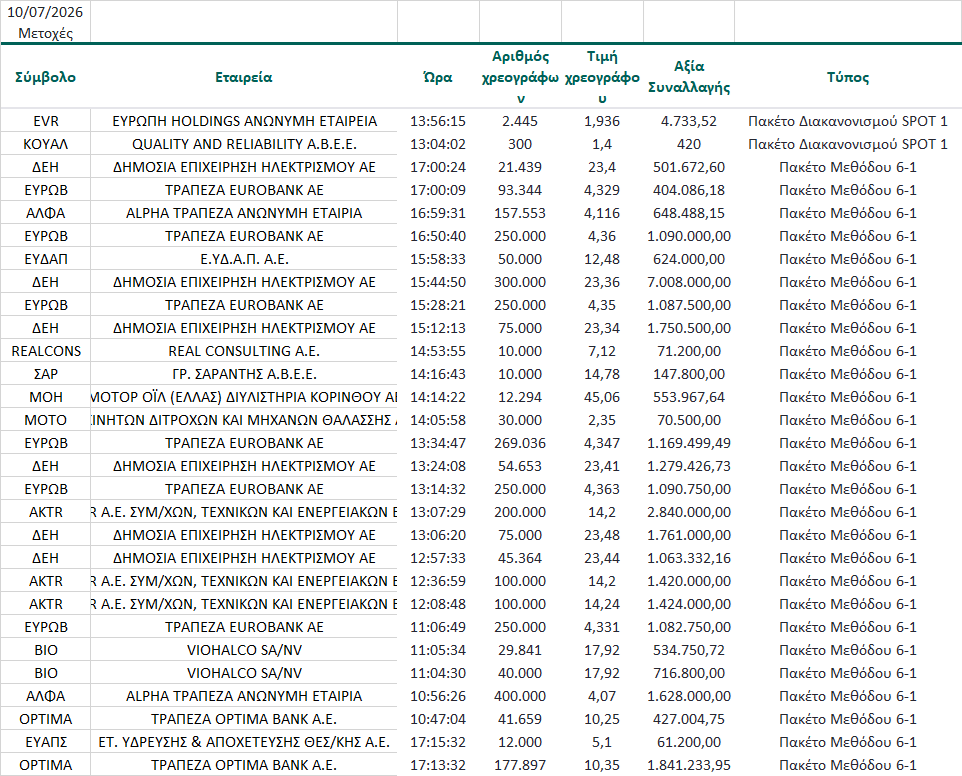Select the time 17:00:24
The height and width of the screenshot is (776, 962).
pyautogui.click(x=438, y=167)
